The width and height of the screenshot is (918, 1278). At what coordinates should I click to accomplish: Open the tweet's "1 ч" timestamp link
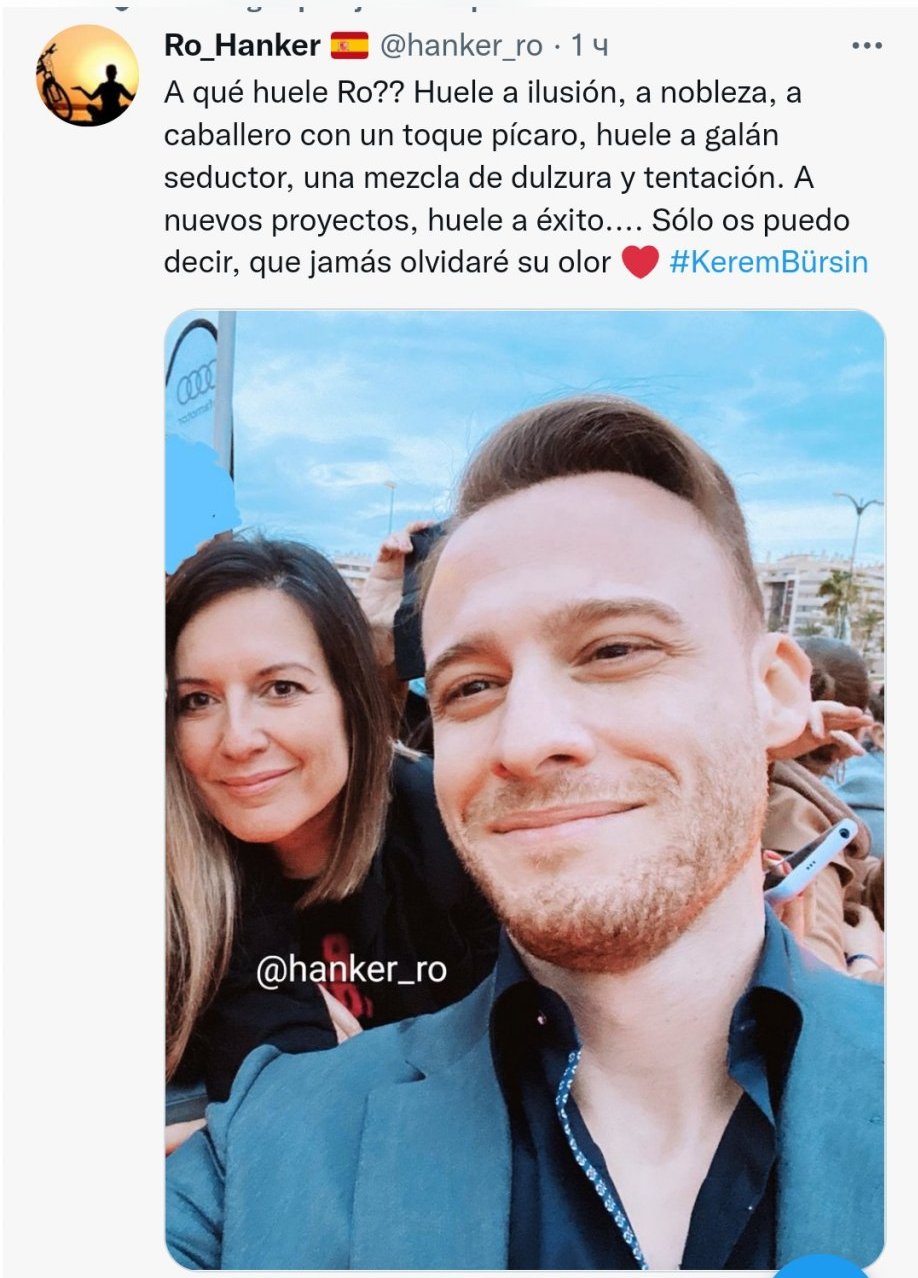(589, 46)
